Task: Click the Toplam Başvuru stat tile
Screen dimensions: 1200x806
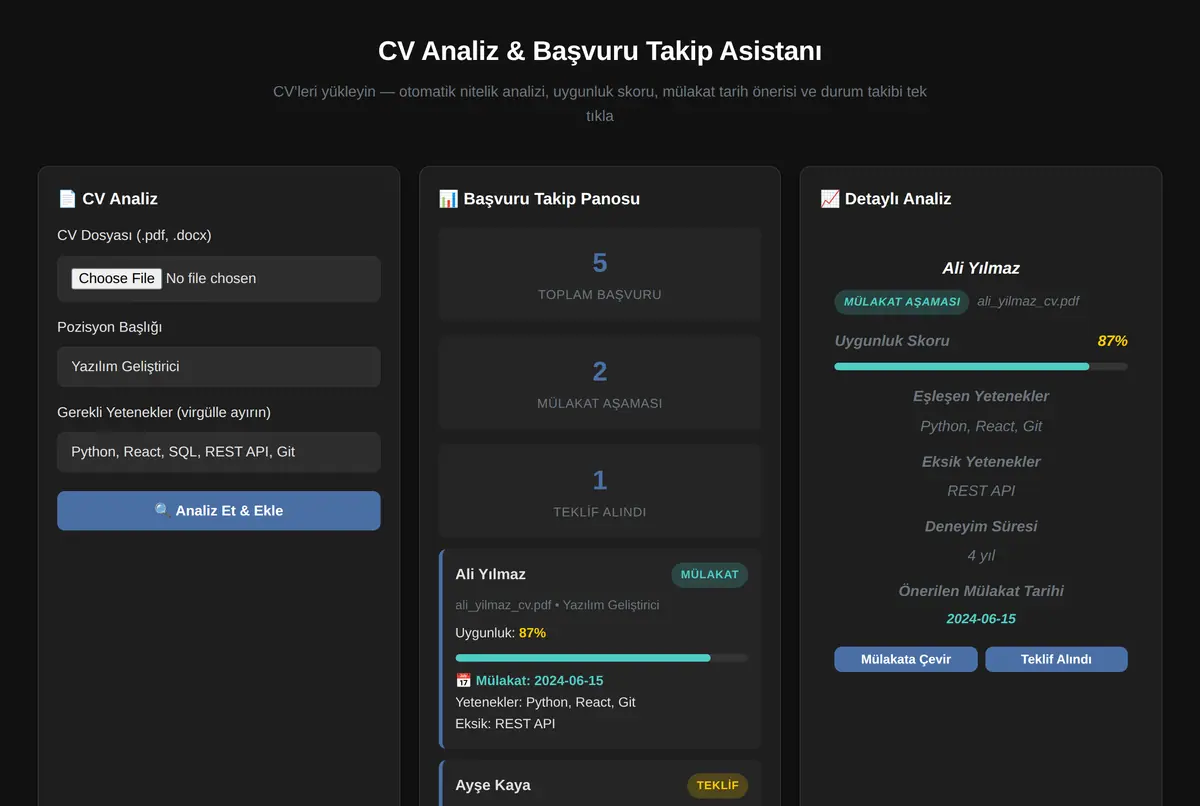Action: (x=600, y=274)
